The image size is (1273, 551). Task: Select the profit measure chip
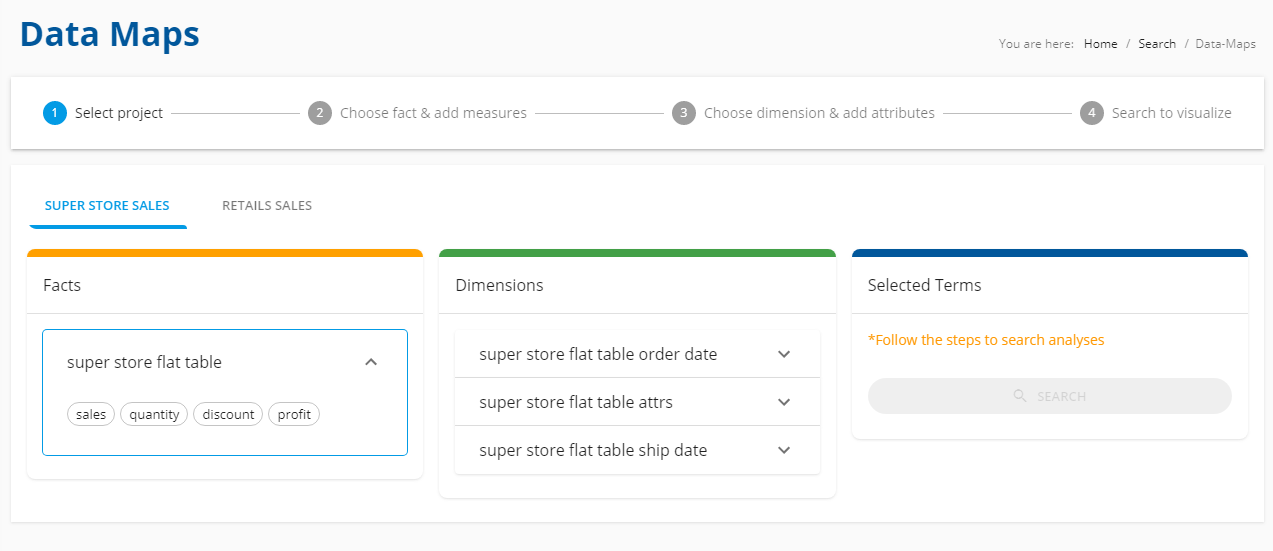pos(294,414)
